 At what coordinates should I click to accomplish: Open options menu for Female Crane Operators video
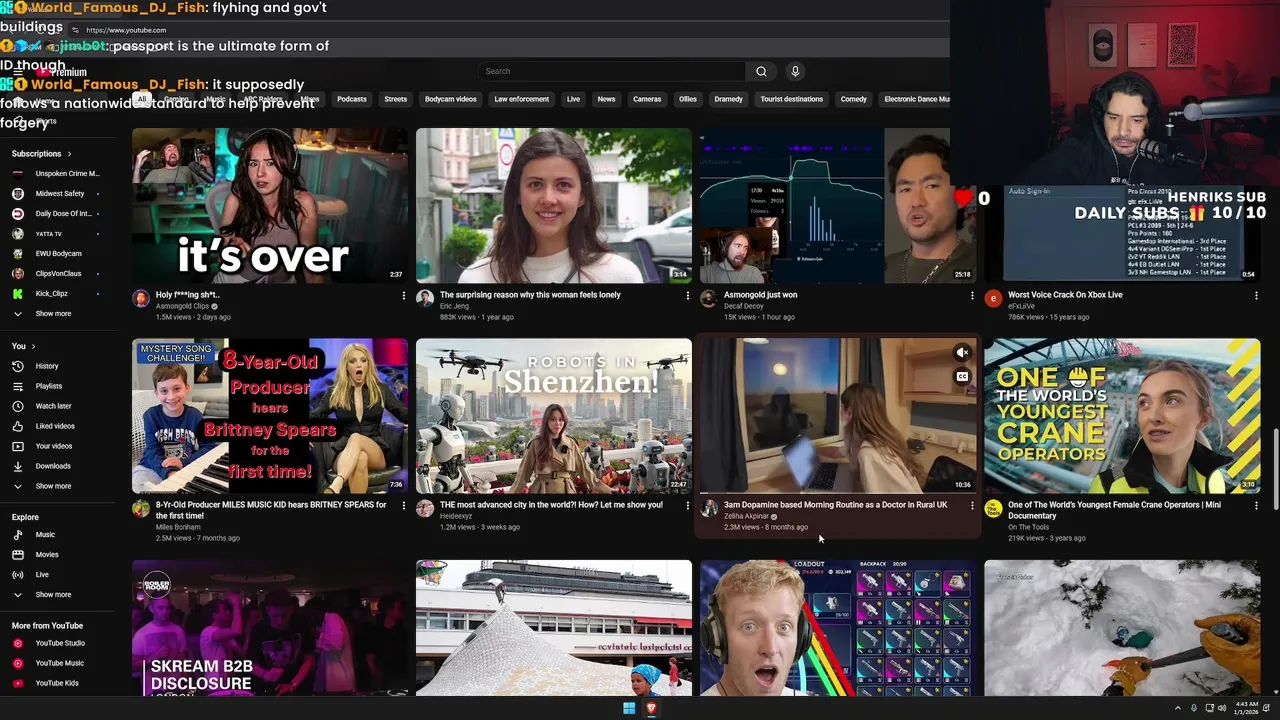pyautogui.click(x=1256, y=506)
